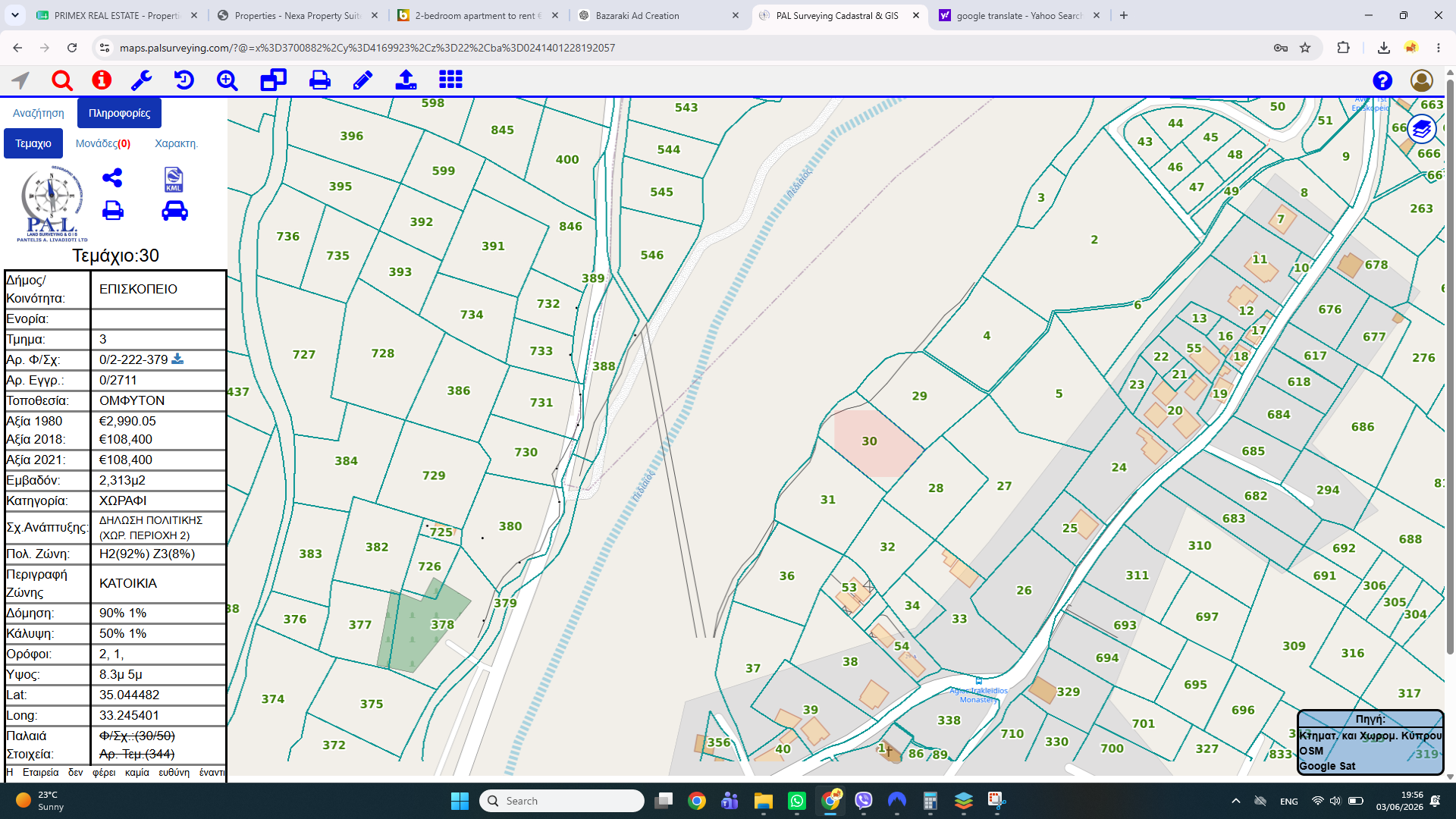
Task: Click the Lat value 35.044482
Action: click(x=129, y=695)
